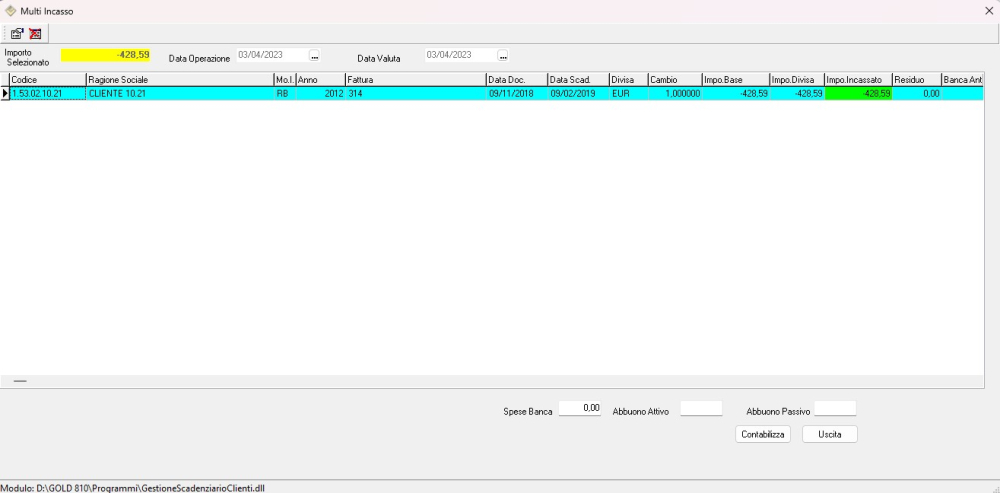
Task: Close the Multi Incasso window
Action: pos(988,10)
